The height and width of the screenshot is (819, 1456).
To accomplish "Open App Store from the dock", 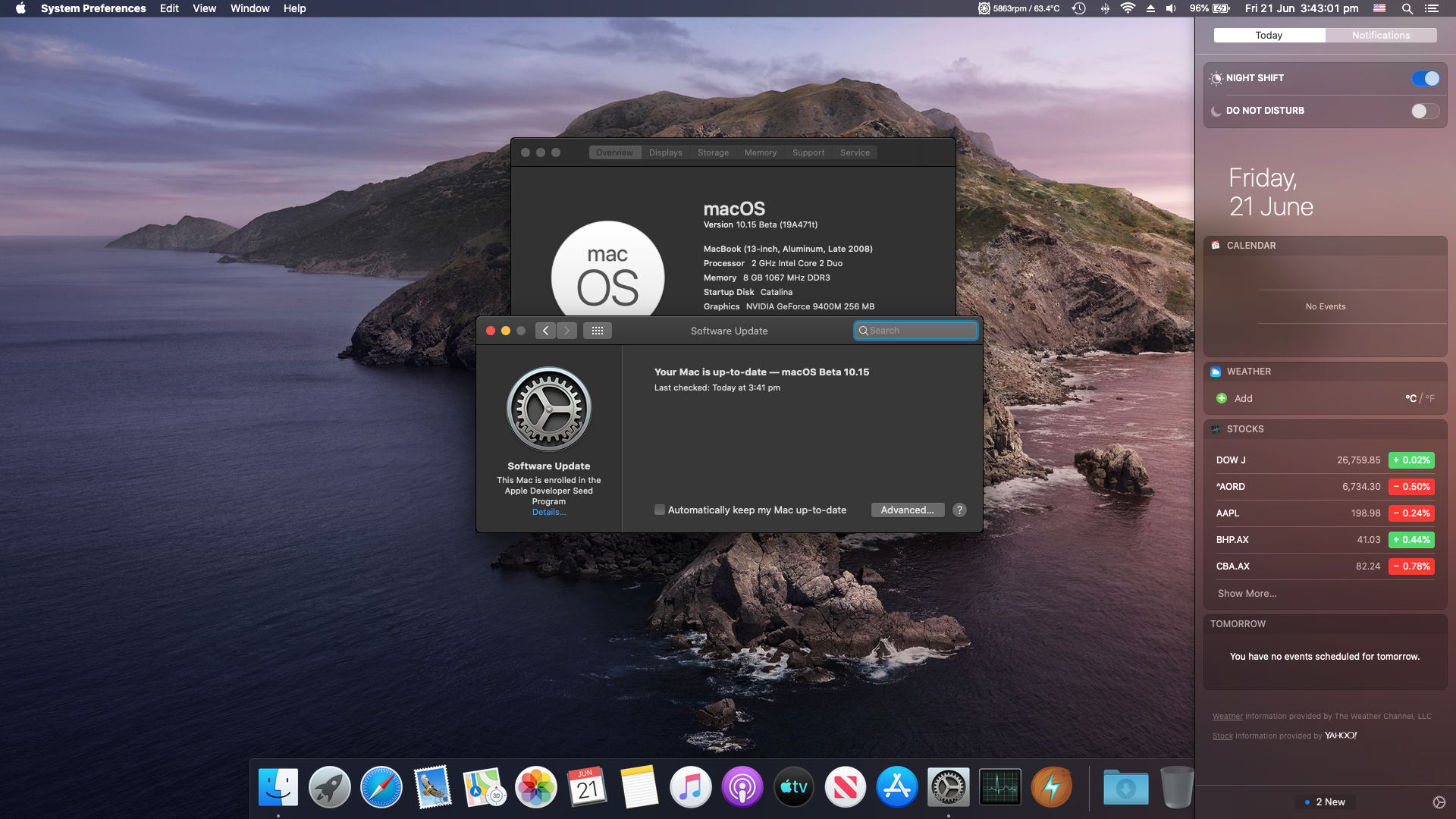I will 896,787.
